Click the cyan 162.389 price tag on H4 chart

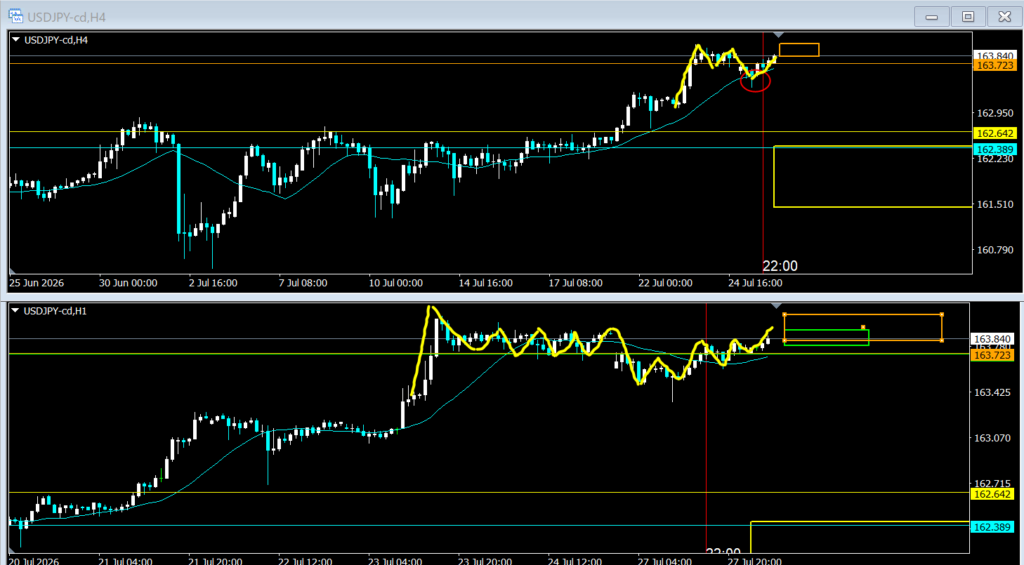point(994,150)
